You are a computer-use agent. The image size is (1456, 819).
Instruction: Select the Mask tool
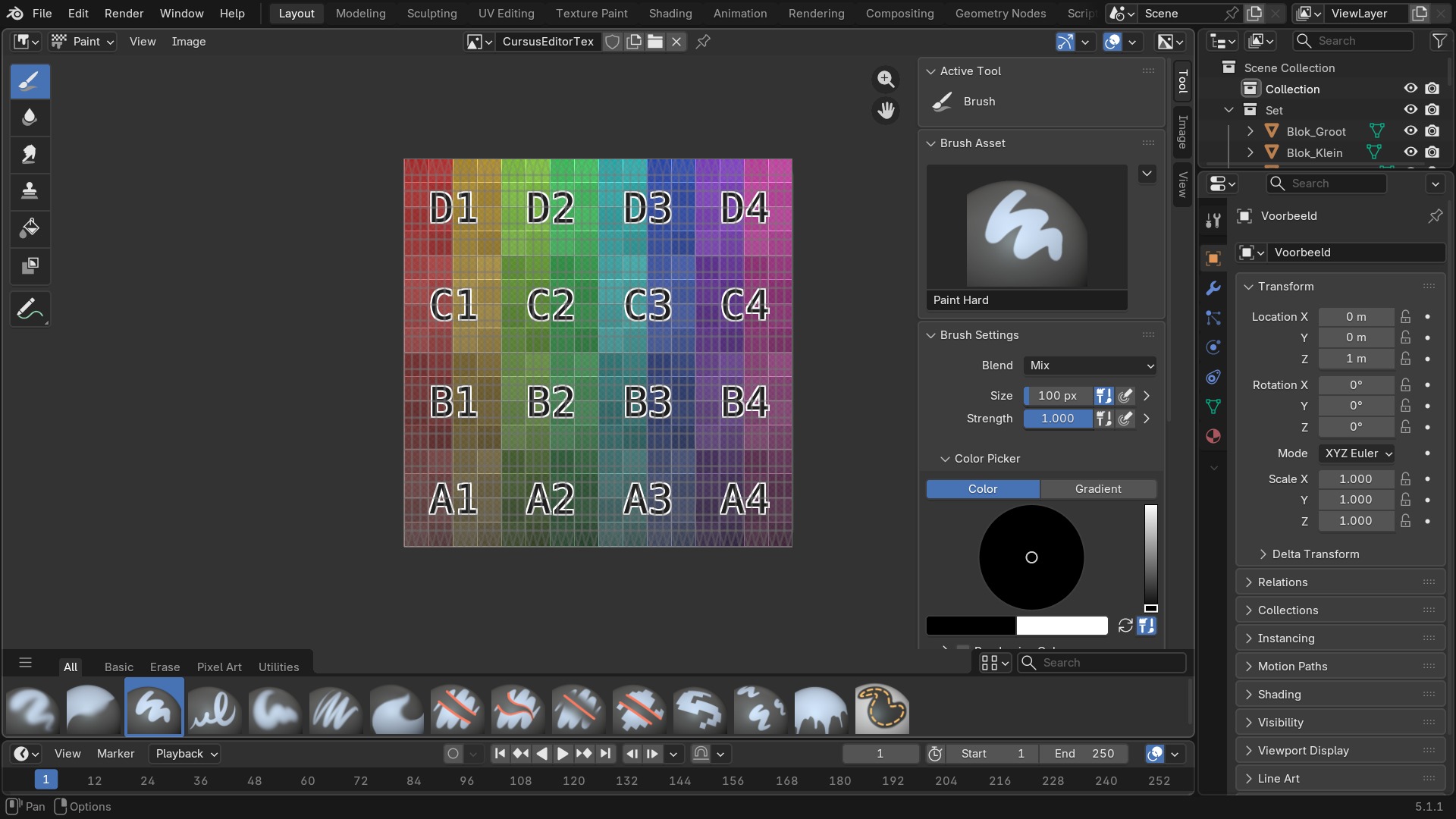[x=30, y=265]
